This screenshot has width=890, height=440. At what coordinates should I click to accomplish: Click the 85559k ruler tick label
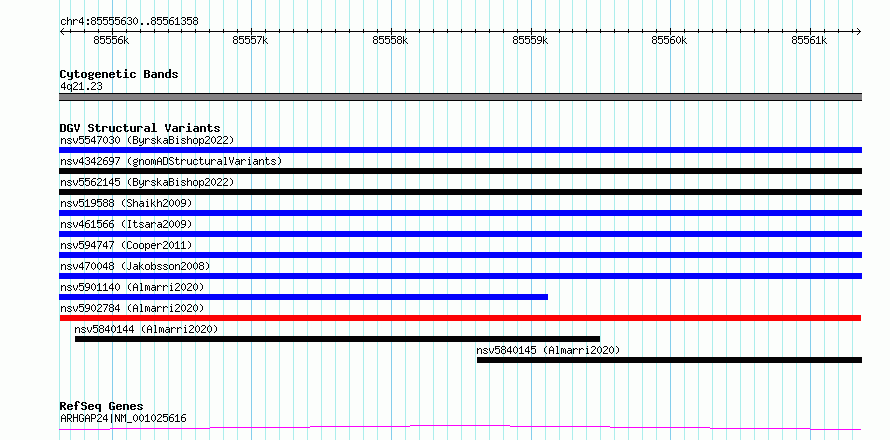[x=530, y=40]
